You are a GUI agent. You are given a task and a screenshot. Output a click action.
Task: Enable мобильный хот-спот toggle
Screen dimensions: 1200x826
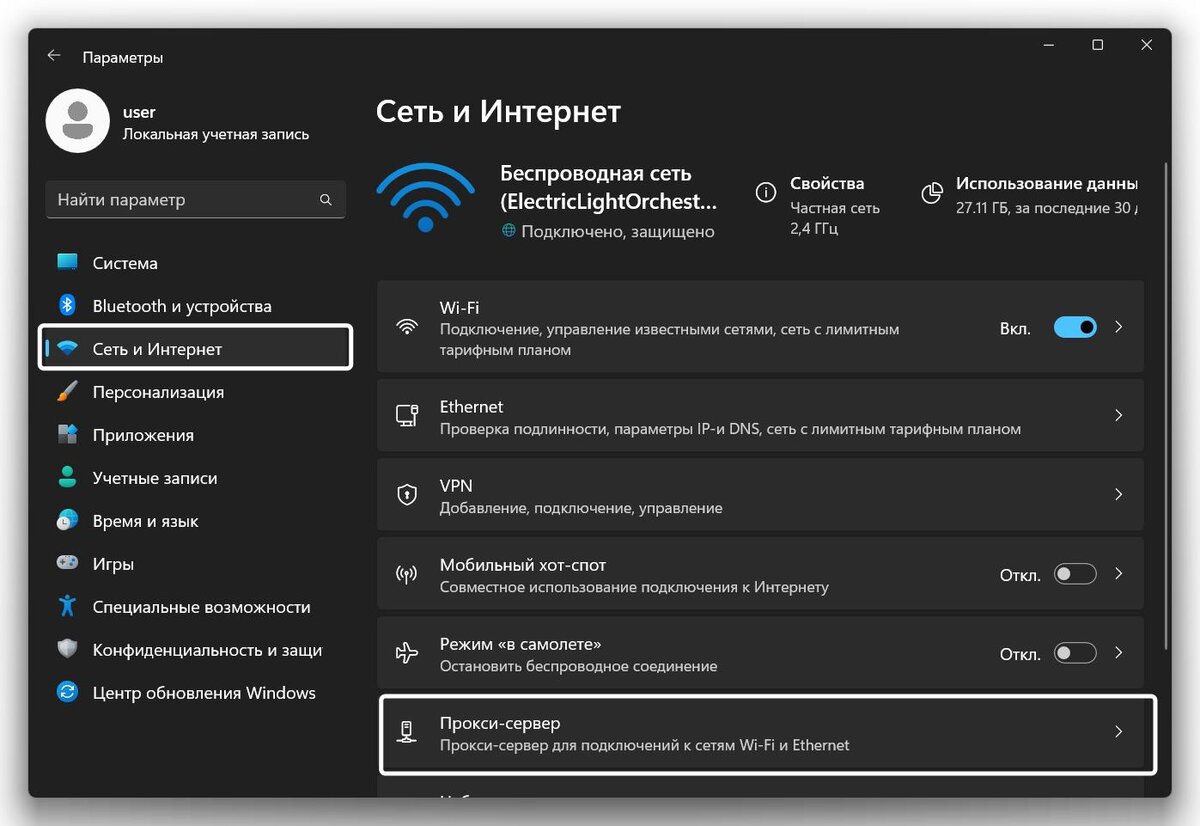coord(1074,573)
